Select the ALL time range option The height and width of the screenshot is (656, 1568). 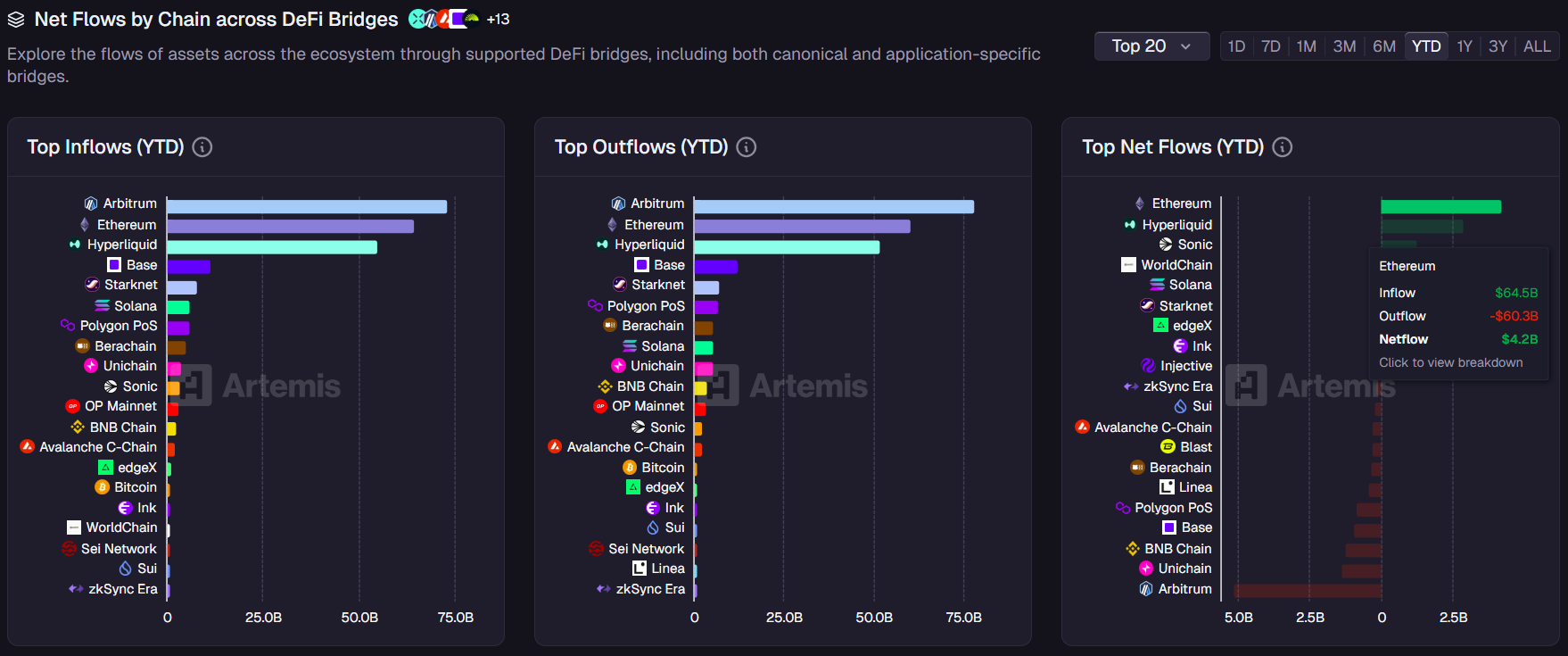coord(1536,46)
